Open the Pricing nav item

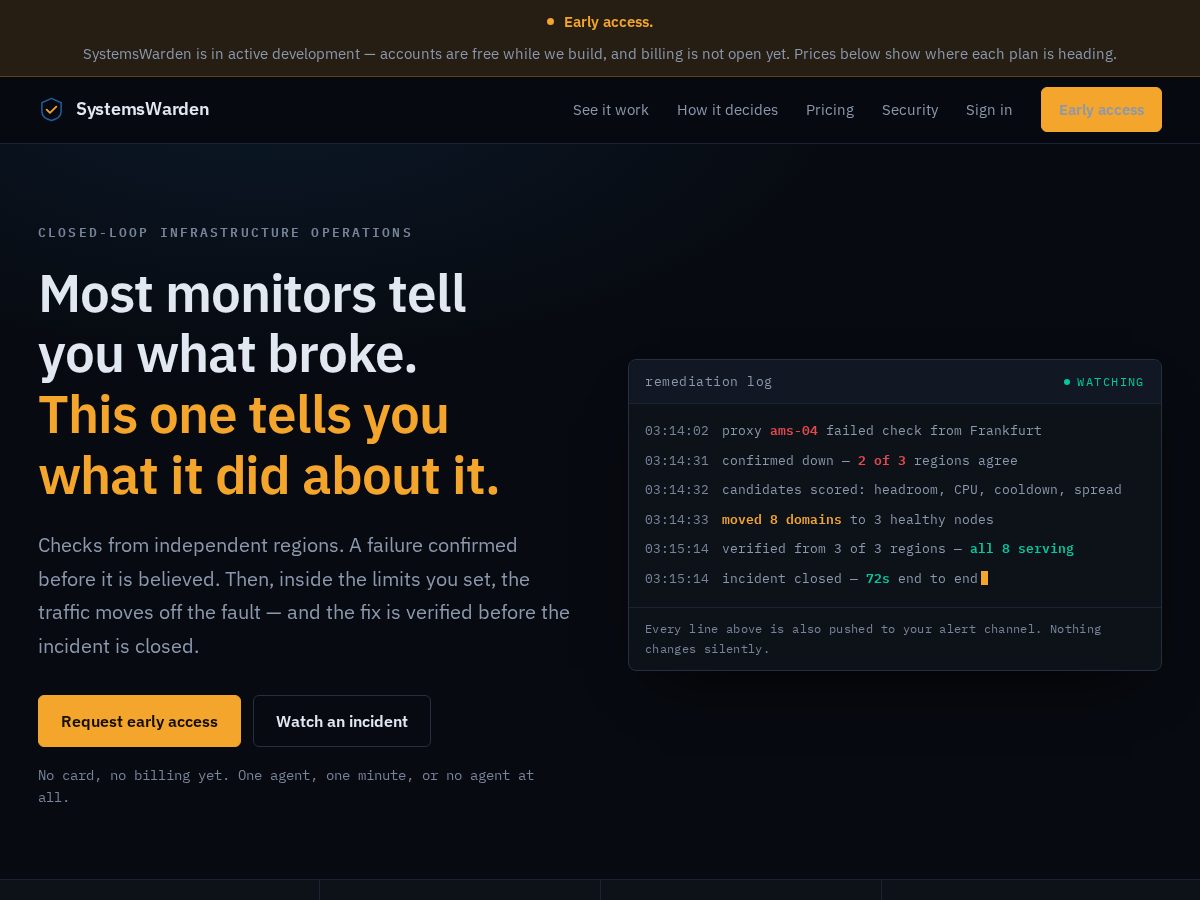(830, 110)
